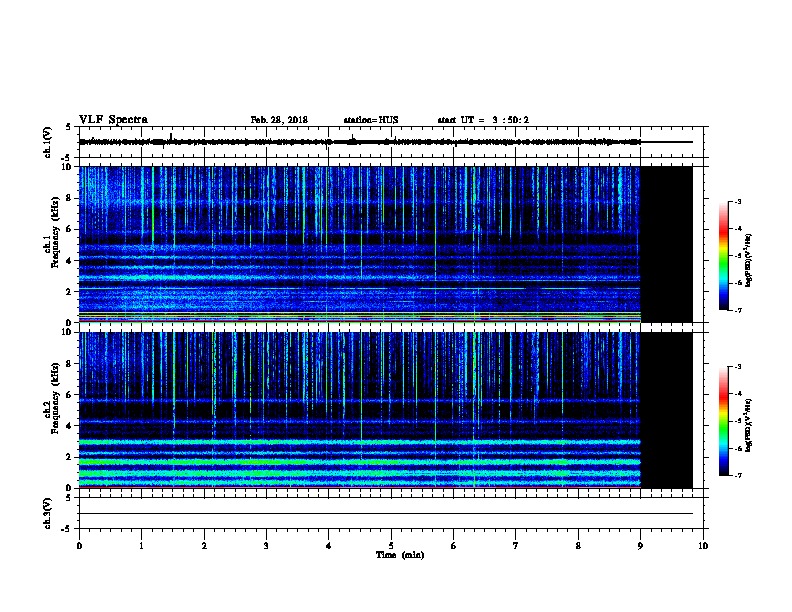Screen dimensions: 792x612
Task: Click time axis tick label "7"
Action: pyautogui.click(x=516, y=546)
